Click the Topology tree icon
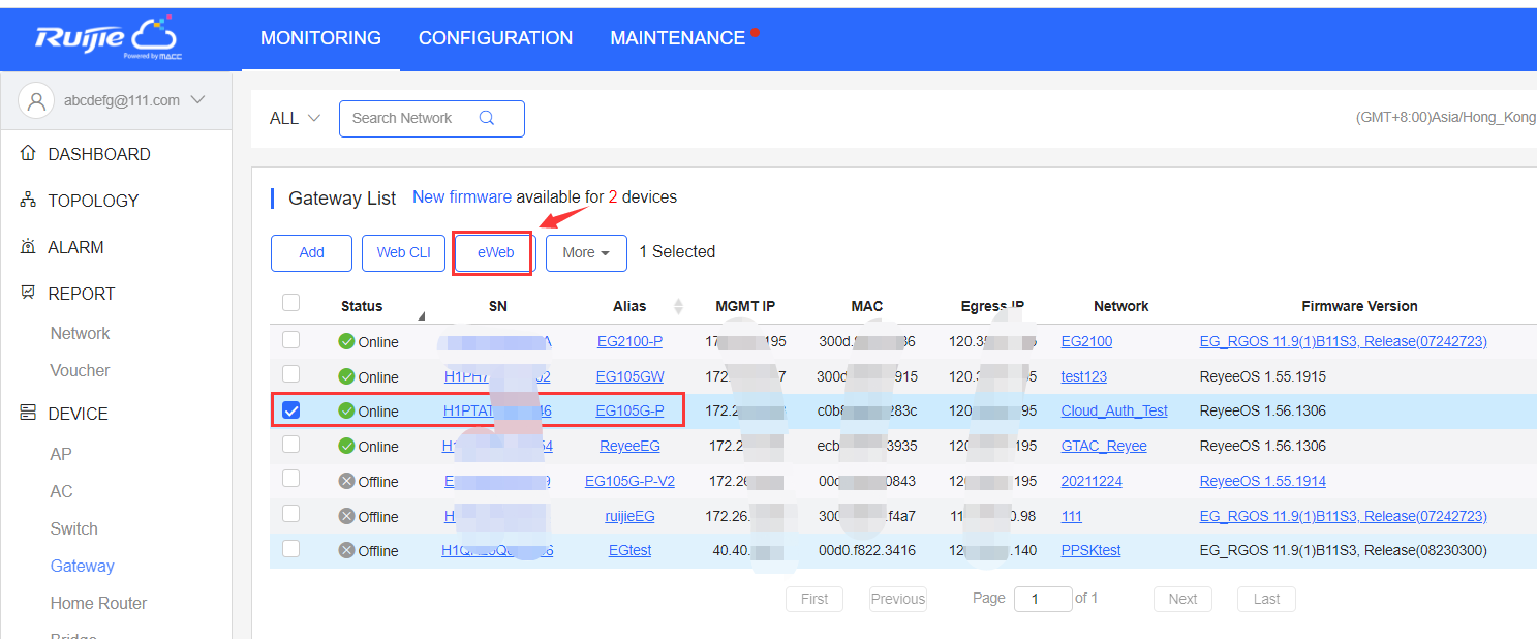The width and height of the screenshot is (1537, 639). coord(28,200)
